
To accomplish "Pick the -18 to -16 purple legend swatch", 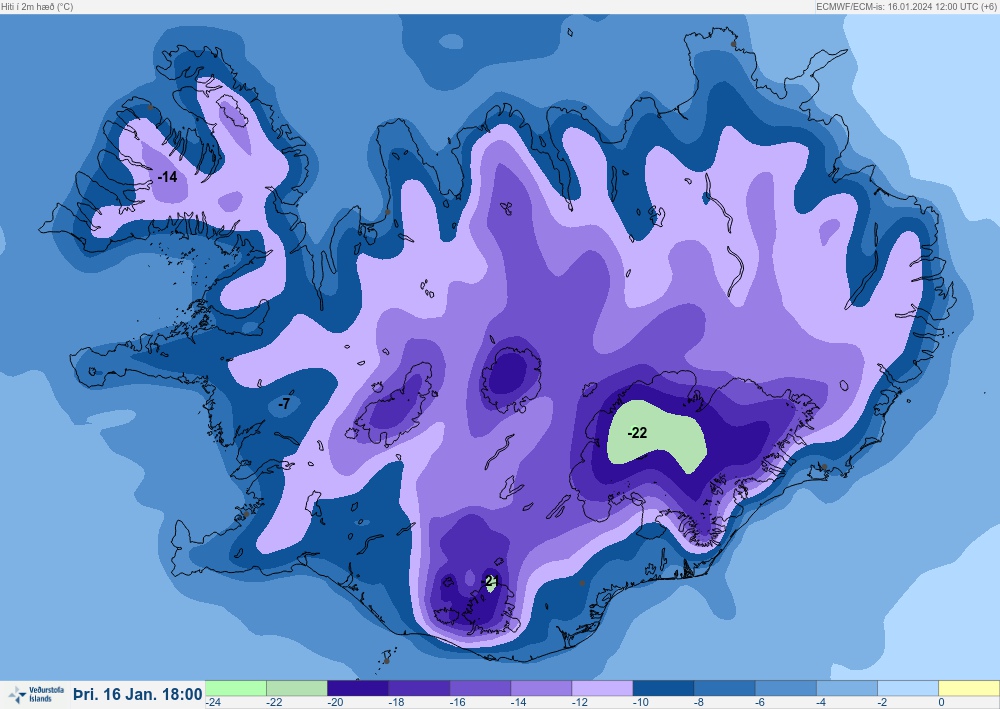I will click(419, 688).
